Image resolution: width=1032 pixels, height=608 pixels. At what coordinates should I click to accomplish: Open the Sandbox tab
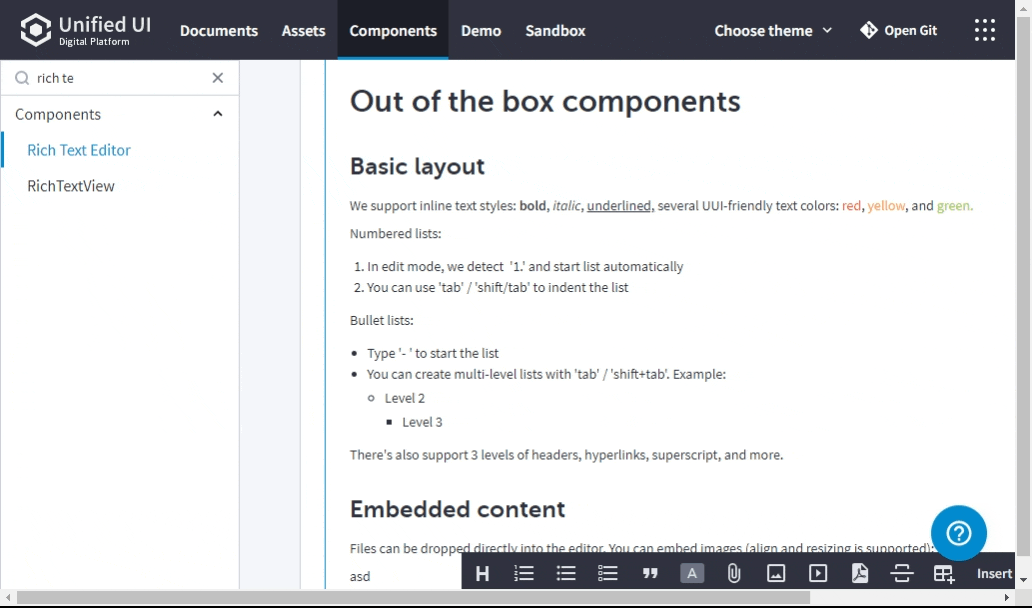(555, 30)
